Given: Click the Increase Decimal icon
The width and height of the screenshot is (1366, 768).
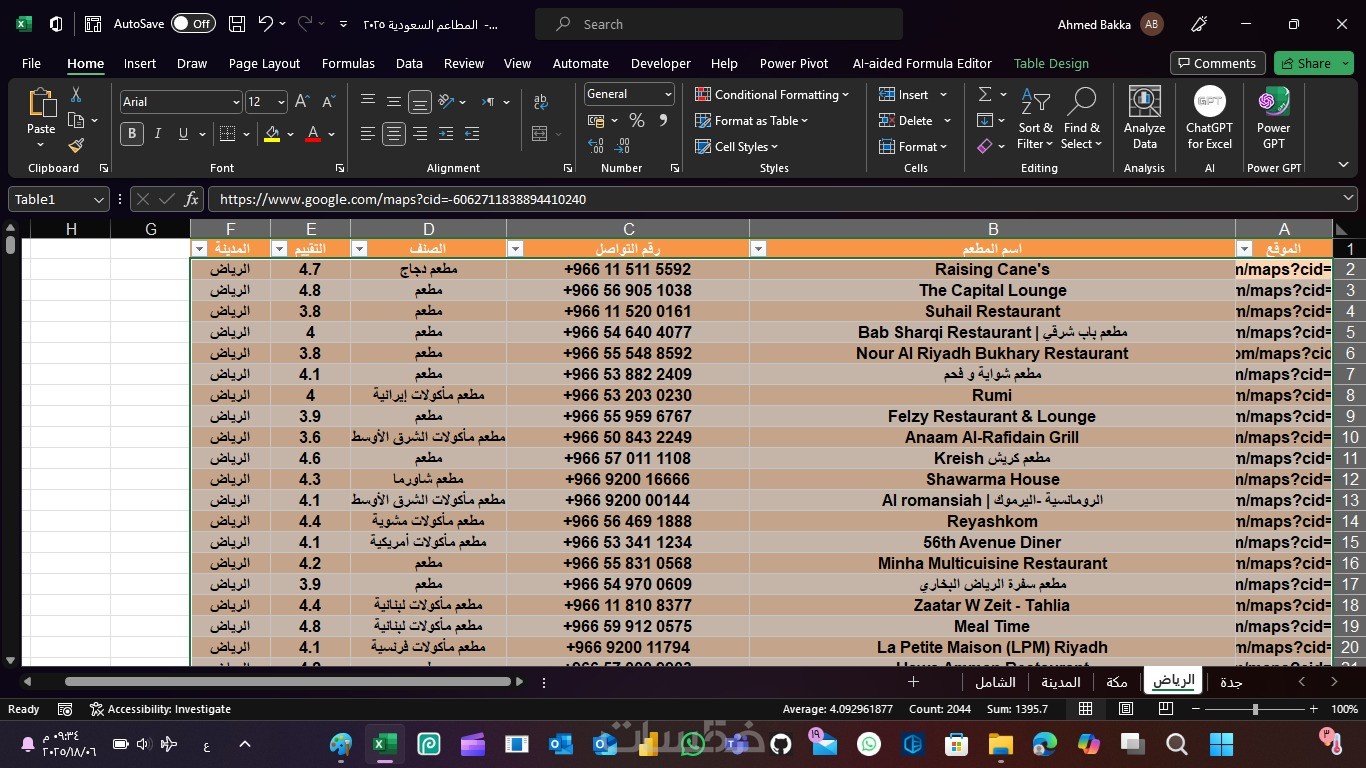Looking at the screenshot, I should pos(596,146).
